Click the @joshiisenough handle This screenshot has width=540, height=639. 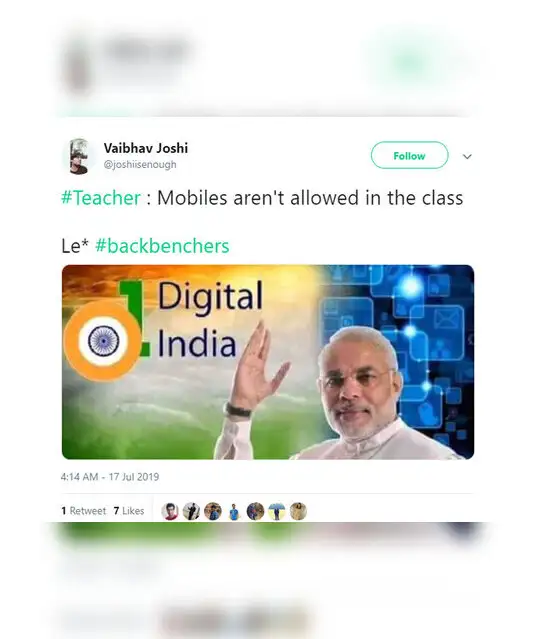coord(140,165)
